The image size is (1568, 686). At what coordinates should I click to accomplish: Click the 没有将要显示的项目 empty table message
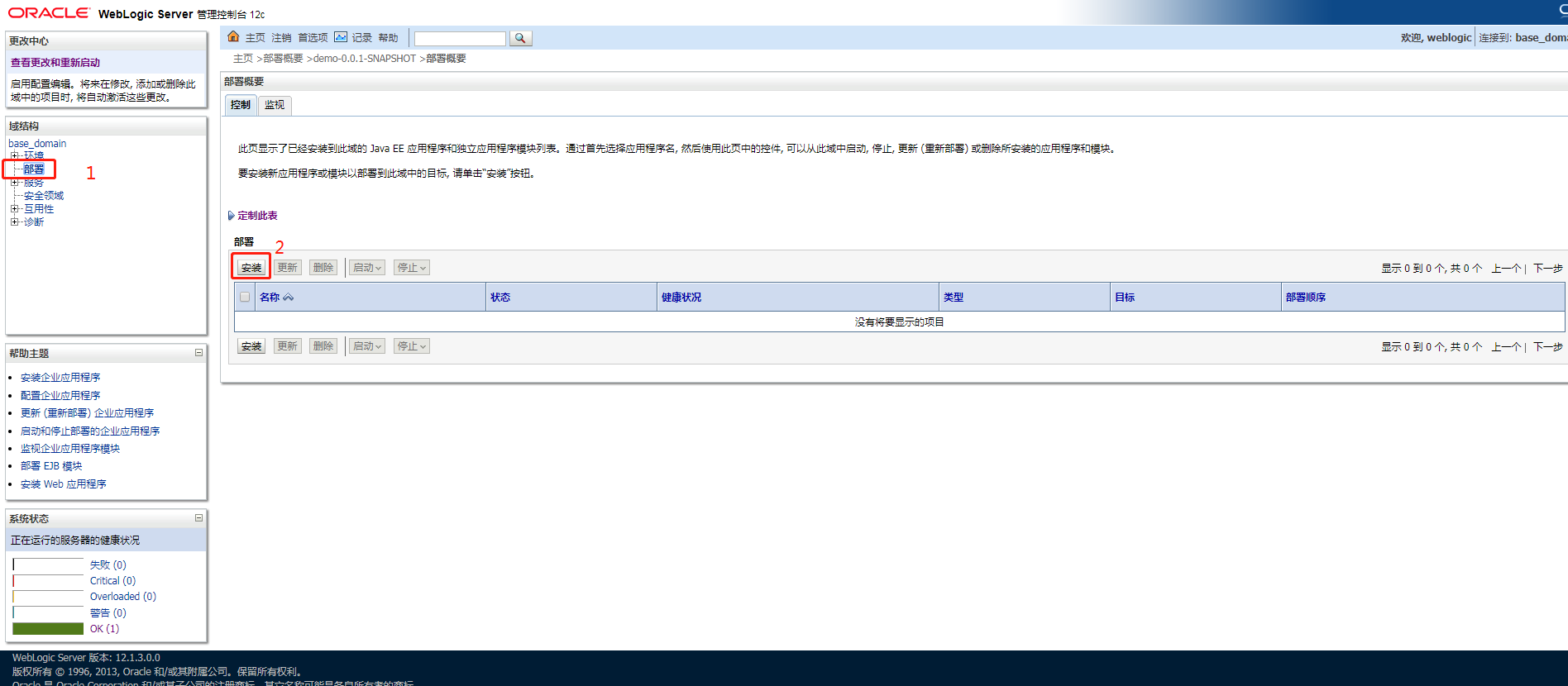(900, 322)
